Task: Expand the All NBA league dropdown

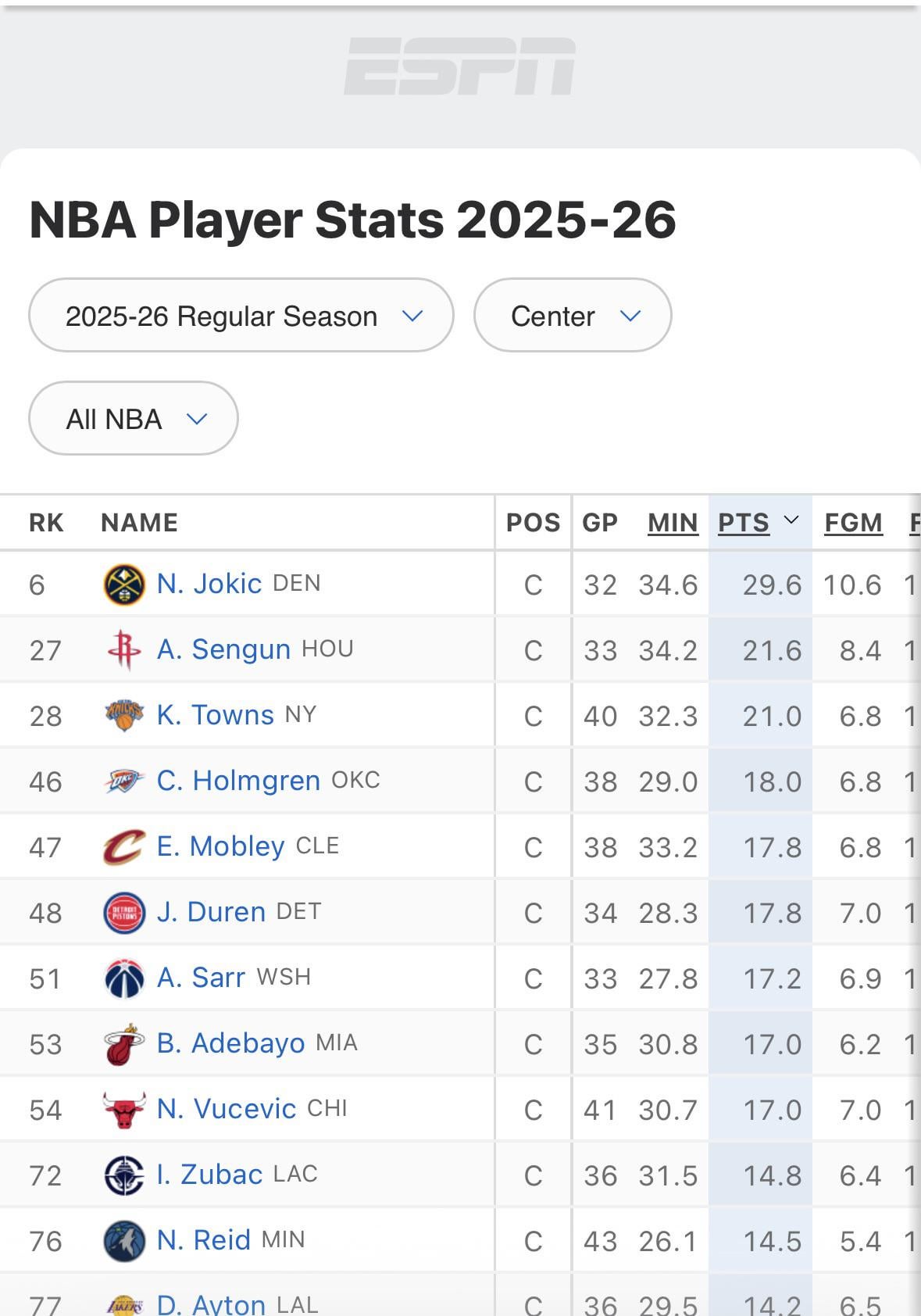Action: click(x=134, y=419)
